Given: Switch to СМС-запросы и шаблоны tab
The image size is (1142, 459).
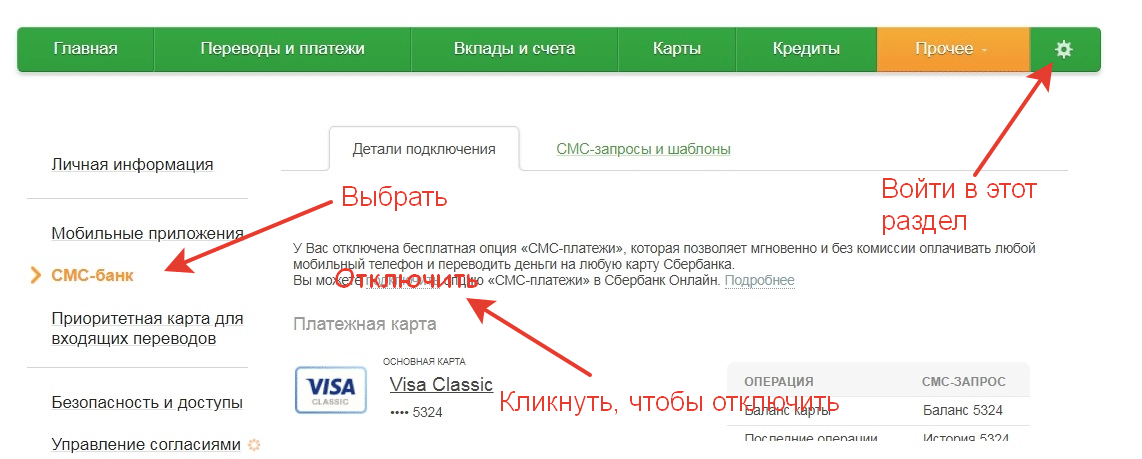Looking at the screenshot, I should click(x=643, y=149).
